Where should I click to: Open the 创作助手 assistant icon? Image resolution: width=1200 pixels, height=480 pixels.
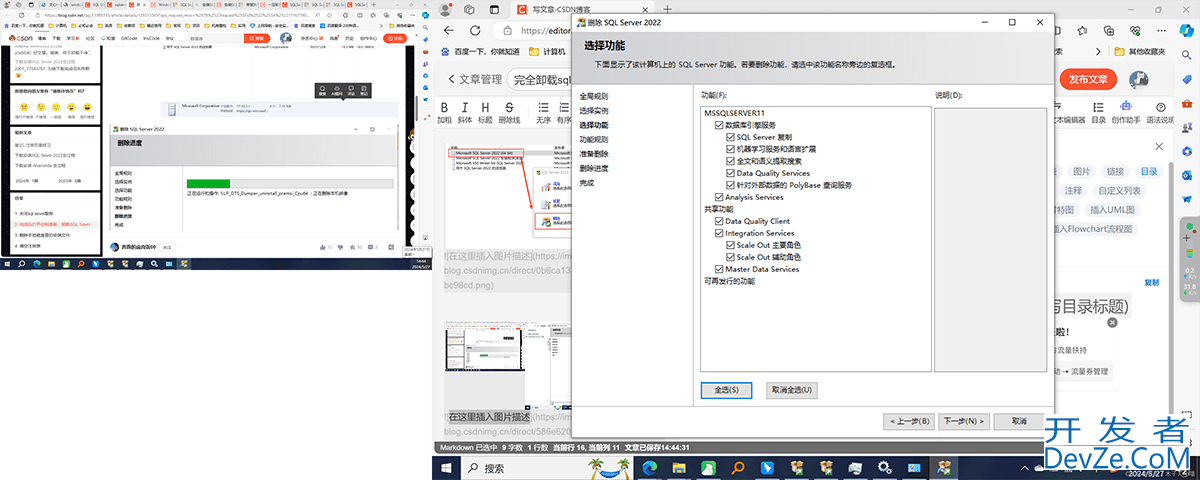1126,111
